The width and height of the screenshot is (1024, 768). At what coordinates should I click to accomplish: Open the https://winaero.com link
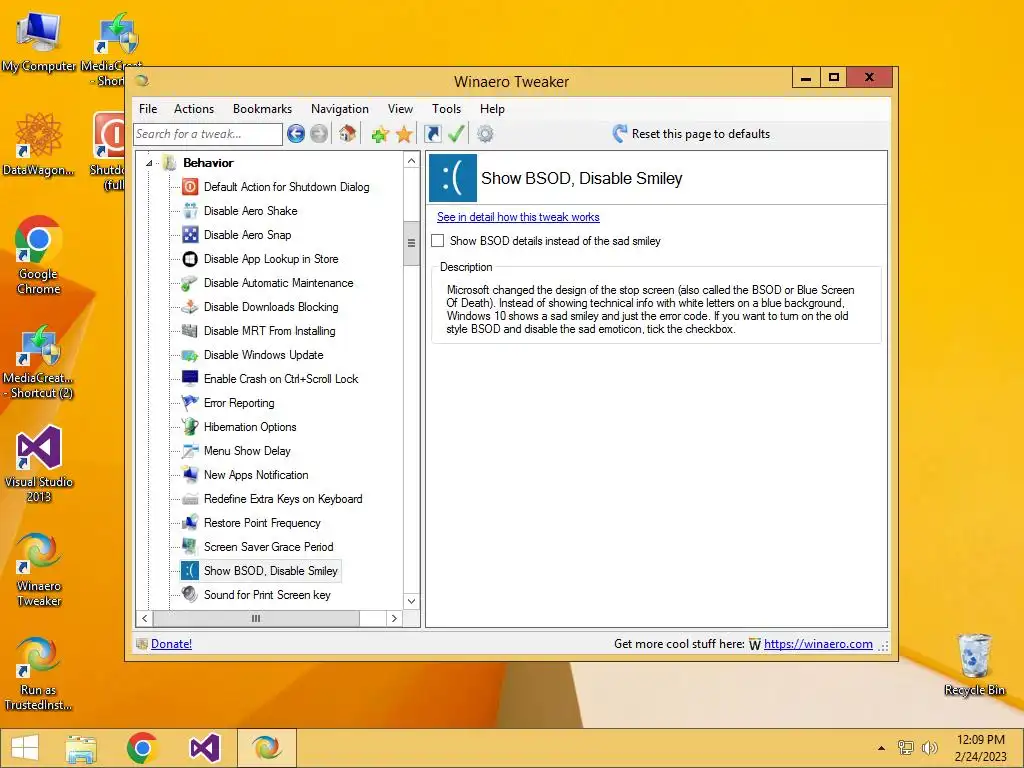pos(818,644)
